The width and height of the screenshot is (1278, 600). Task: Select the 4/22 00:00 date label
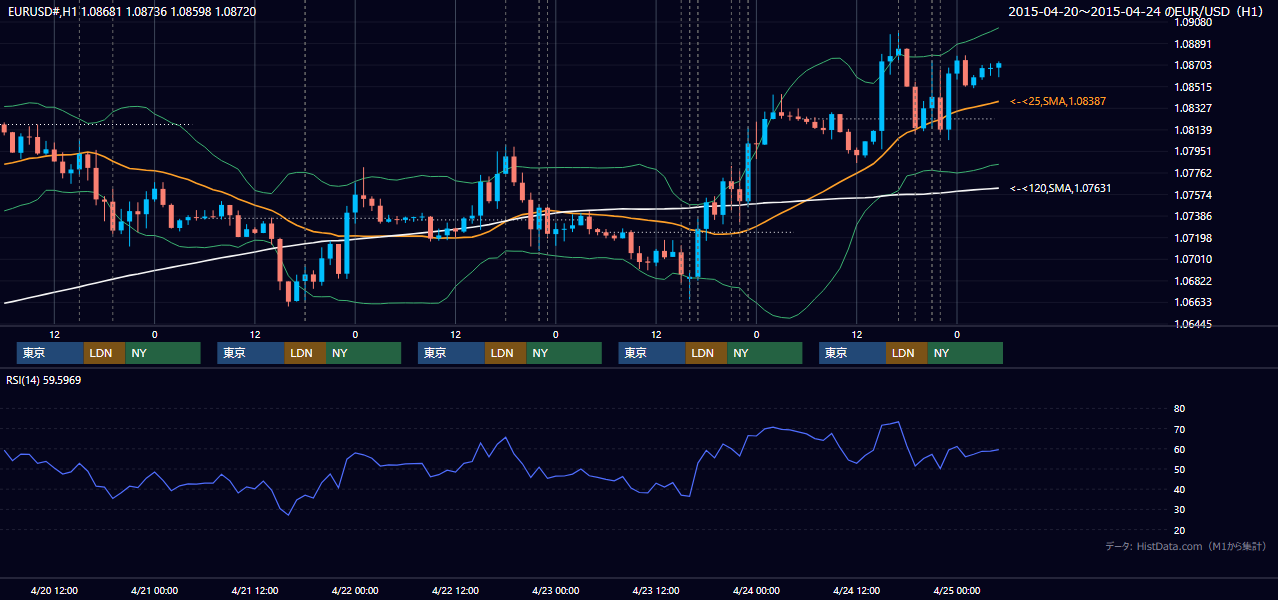[x=355, y=590]
